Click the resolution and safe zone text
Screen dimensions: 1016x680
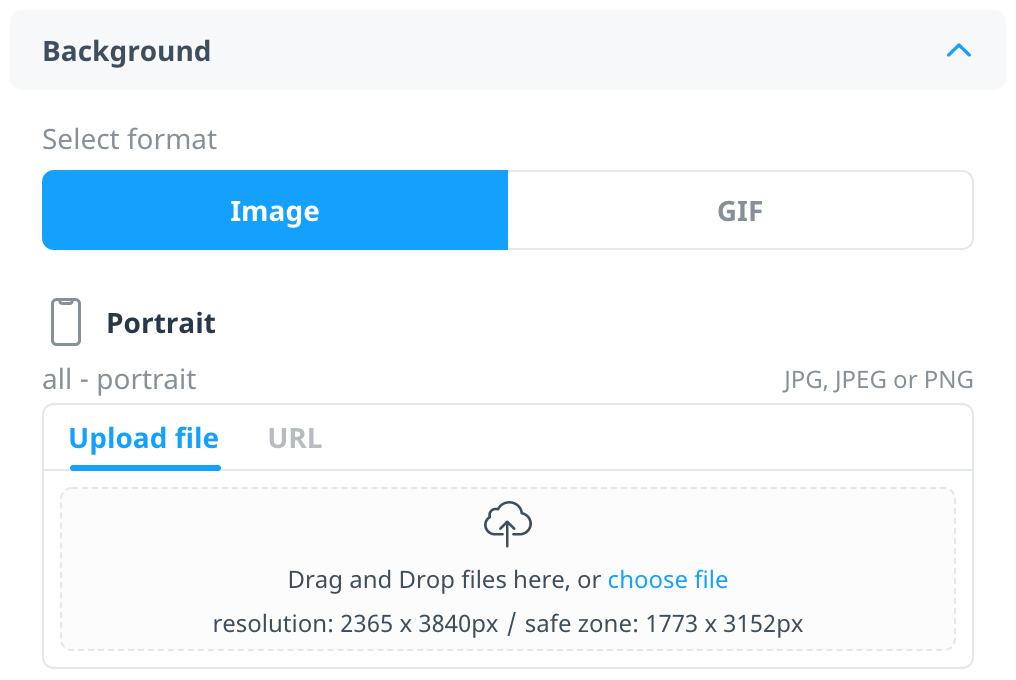pyautogui.click(x=508, y=624)
